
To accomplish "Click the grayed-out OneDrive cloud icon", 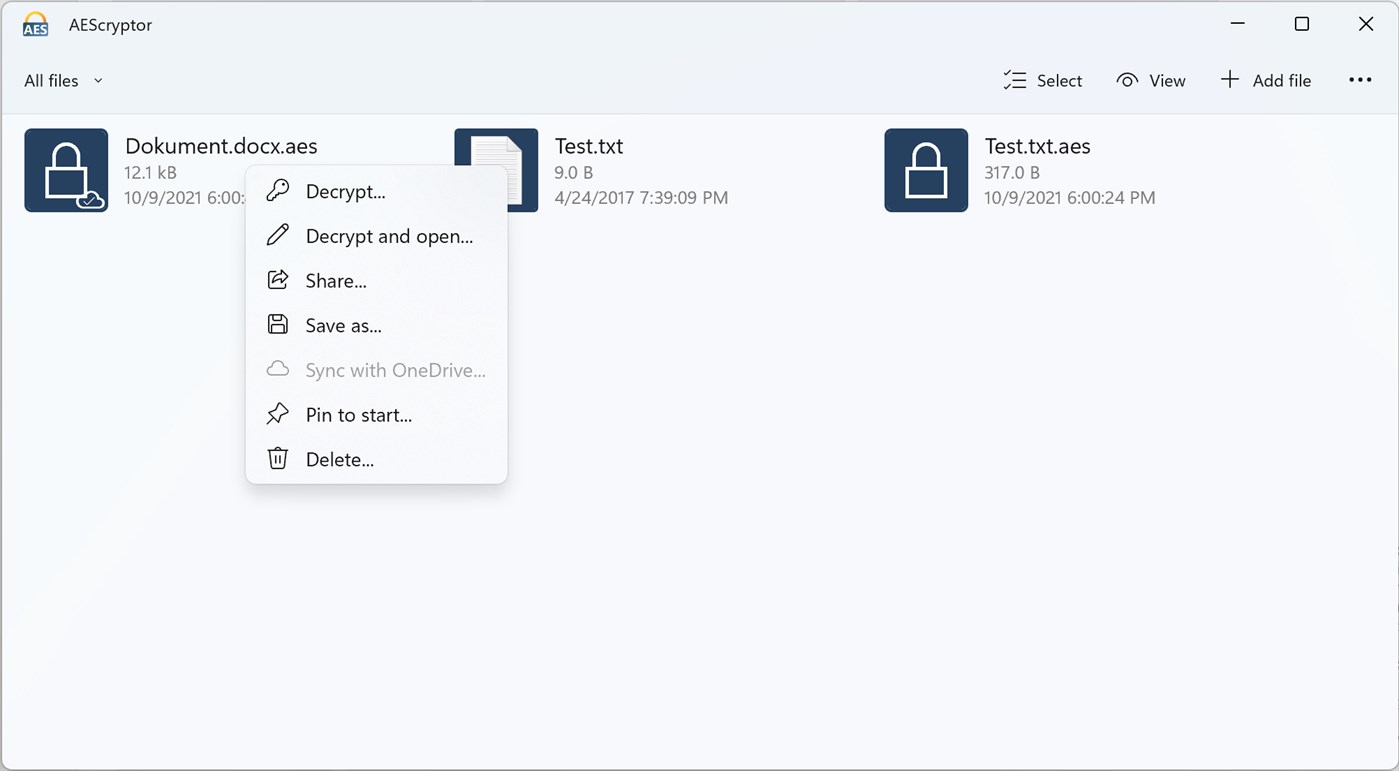I will 277,369.
